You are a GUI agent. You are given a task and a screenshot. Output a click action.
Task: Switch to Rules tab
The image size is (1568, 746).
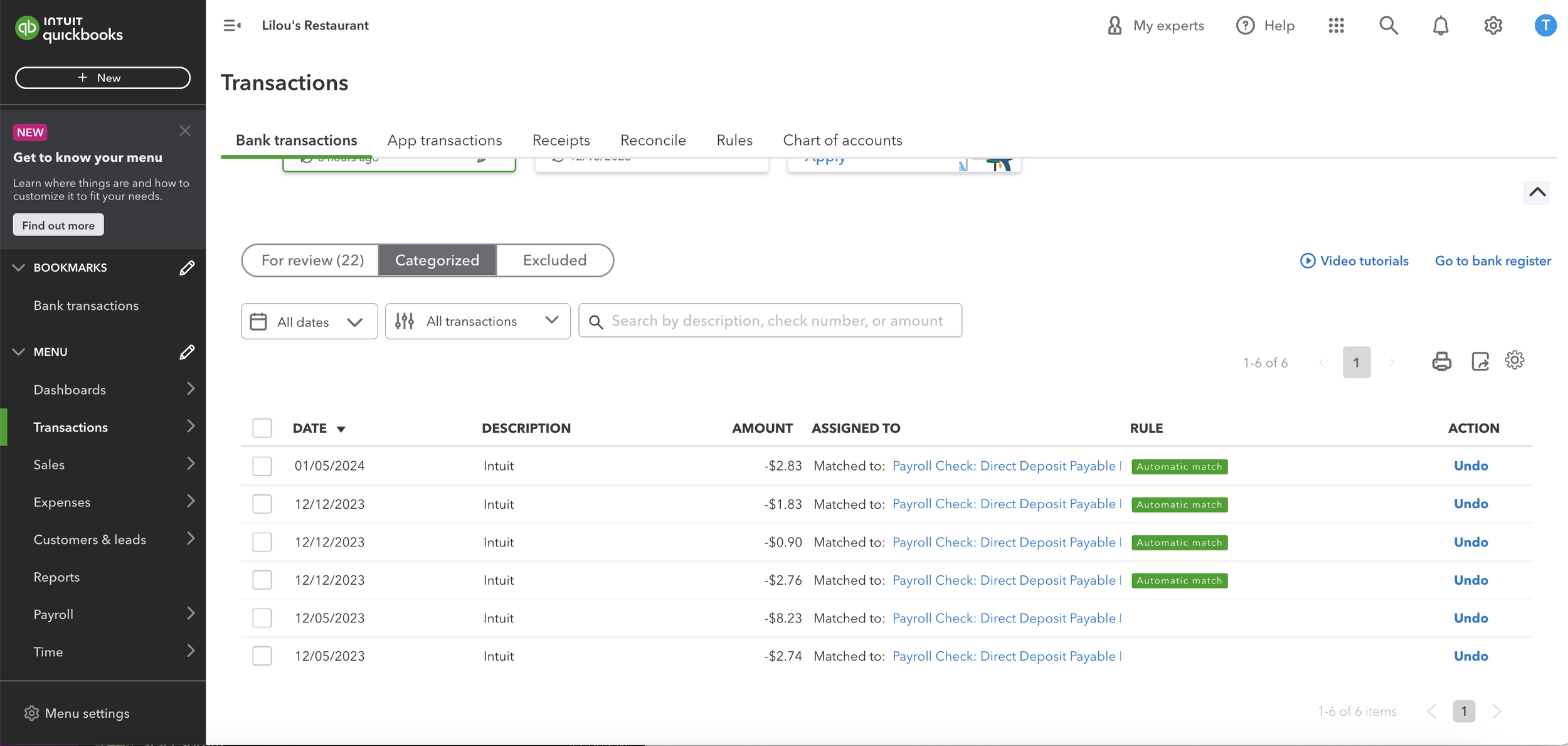[734, 140]
